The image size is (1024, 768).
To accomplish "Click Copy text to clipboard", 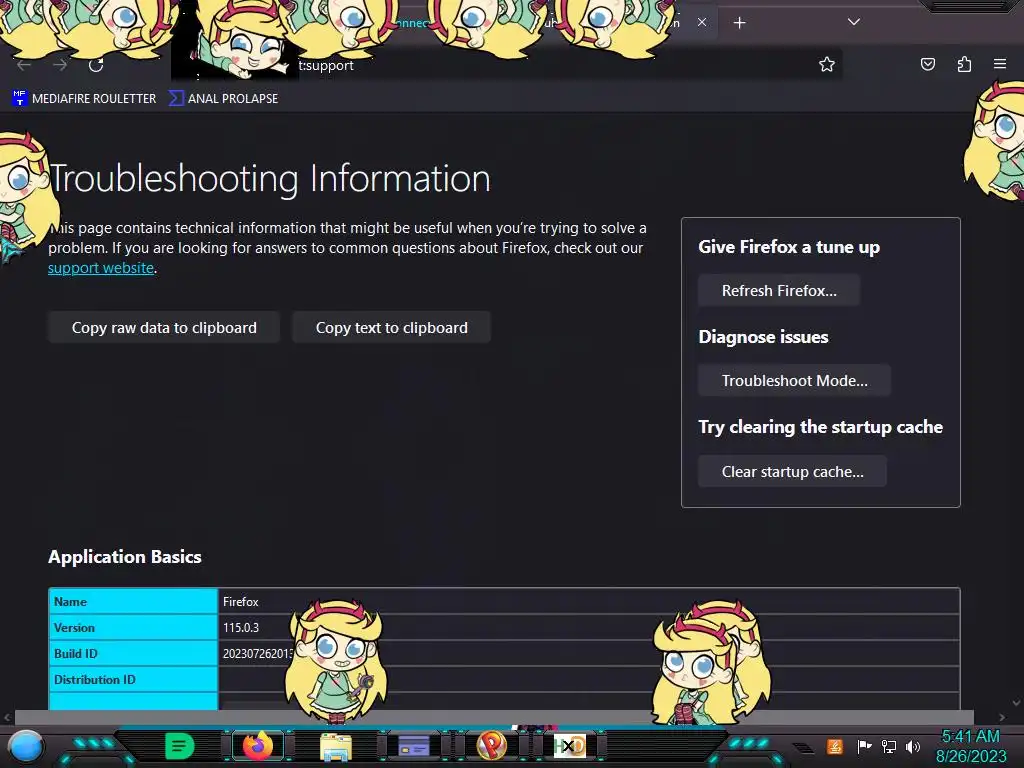I will pyautogui.click(x=392, y=327).
